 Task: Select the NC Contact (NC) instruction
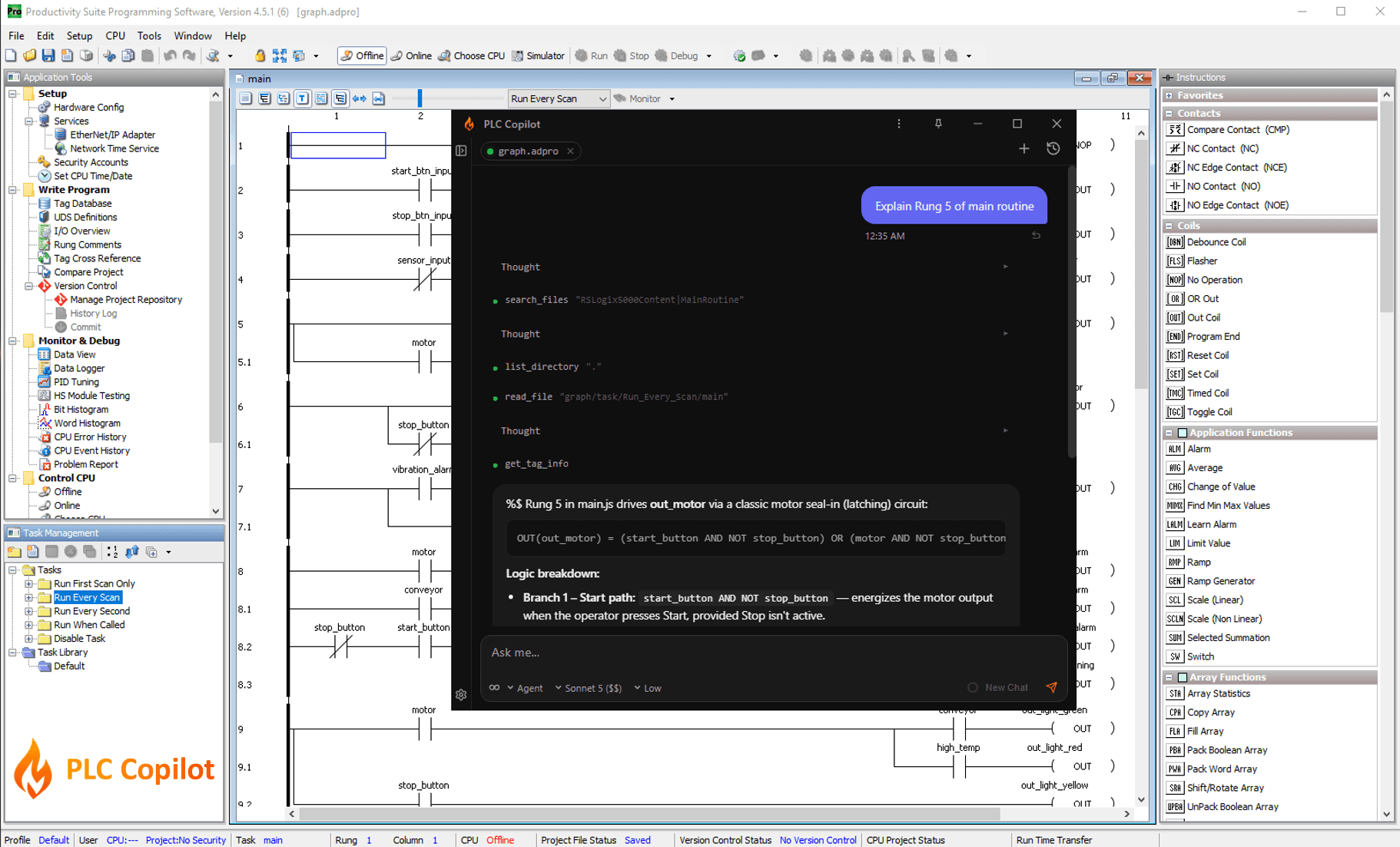[x=1222, y=148]
